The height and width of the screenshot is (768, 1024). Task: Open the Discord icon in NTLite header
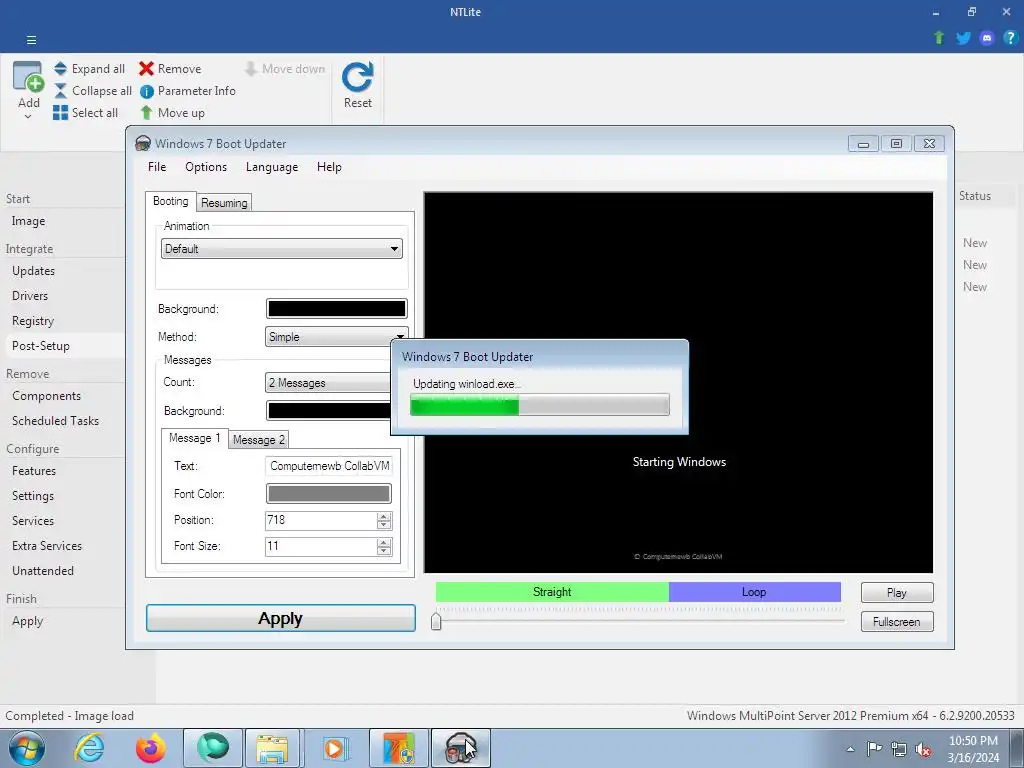(x=987, y=38)
